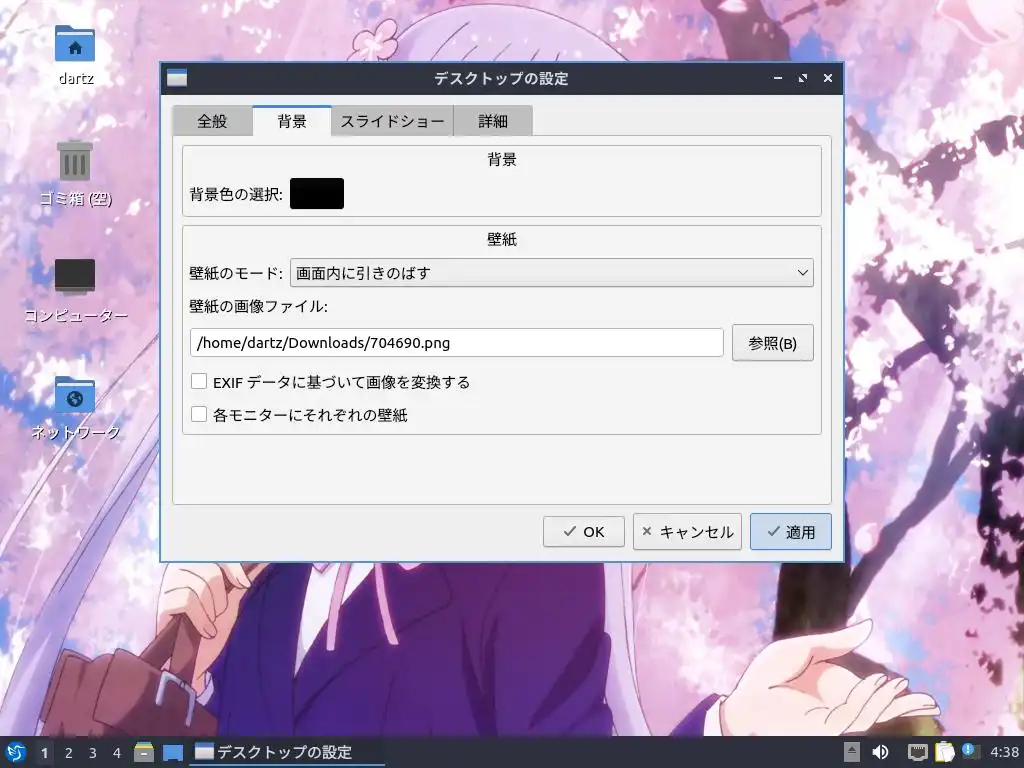
Task: Toggle 各モニターにそれぞれの壁紙 checkbox
Action: point(199,414)
